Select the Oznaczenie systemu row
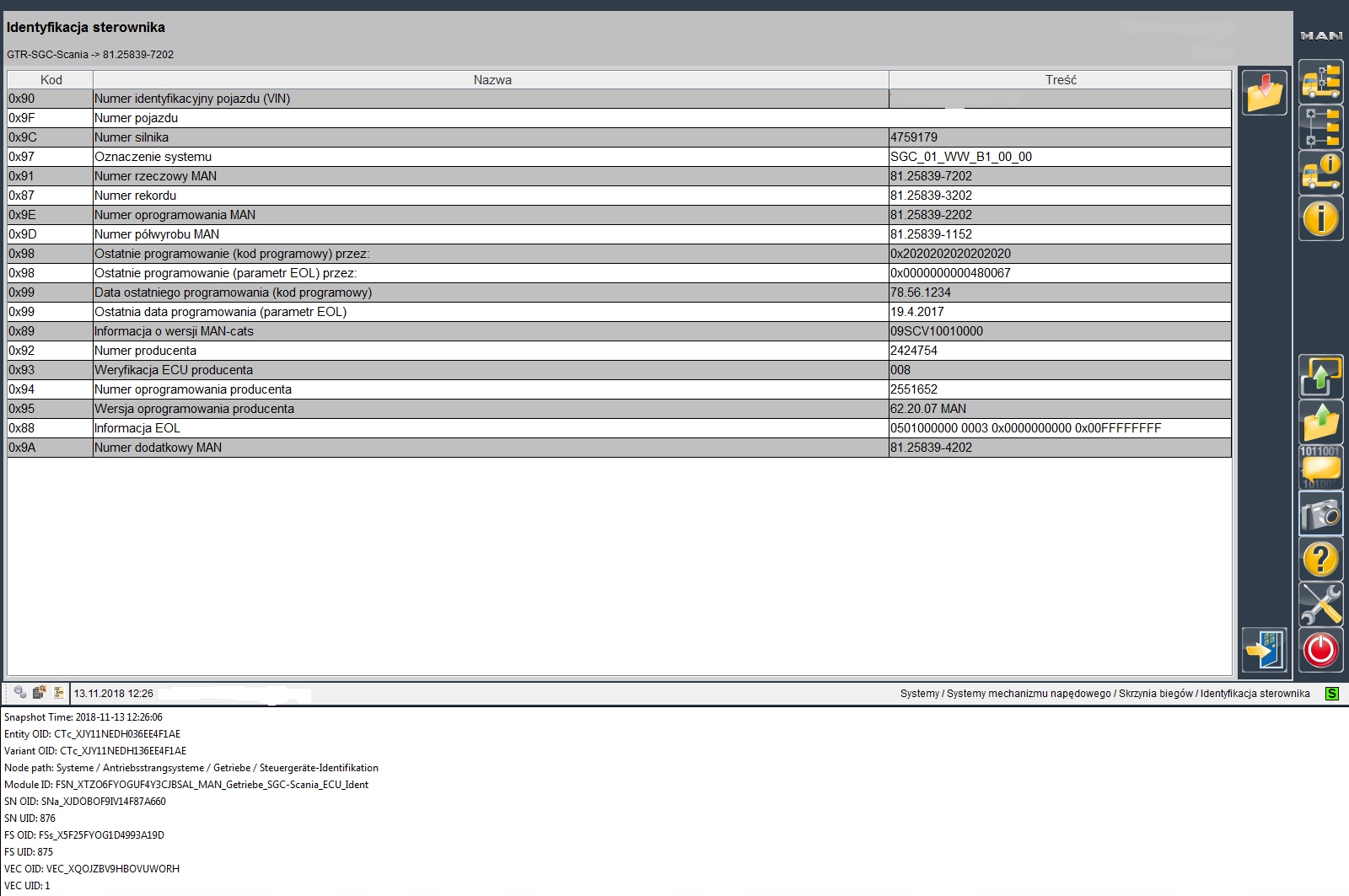The image size is (1349, 896). click(x=620, y=157)
